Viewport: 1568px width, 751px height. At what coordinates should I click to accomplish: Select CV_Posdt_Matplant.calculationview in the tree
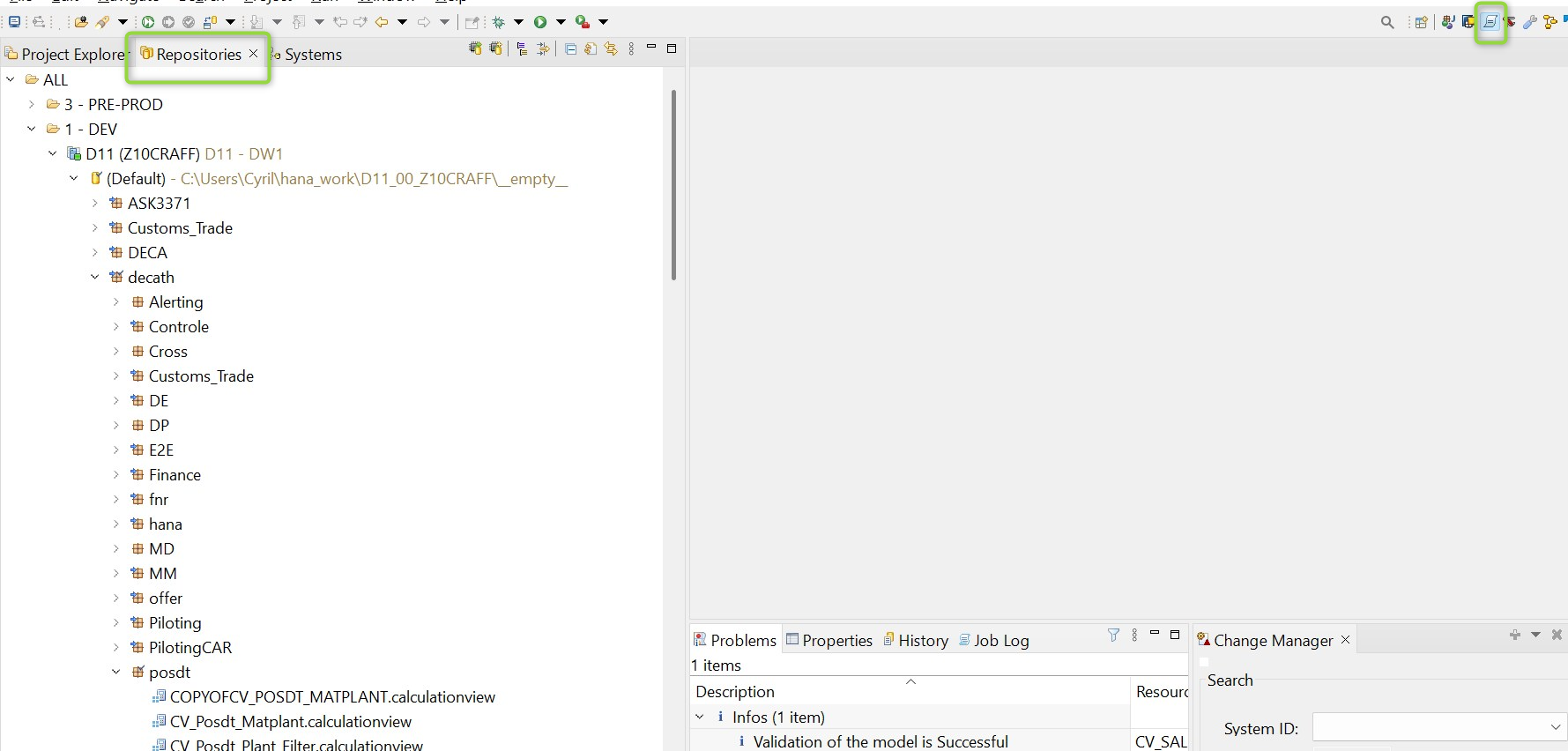pyautogui.click(x=290, y=721)
